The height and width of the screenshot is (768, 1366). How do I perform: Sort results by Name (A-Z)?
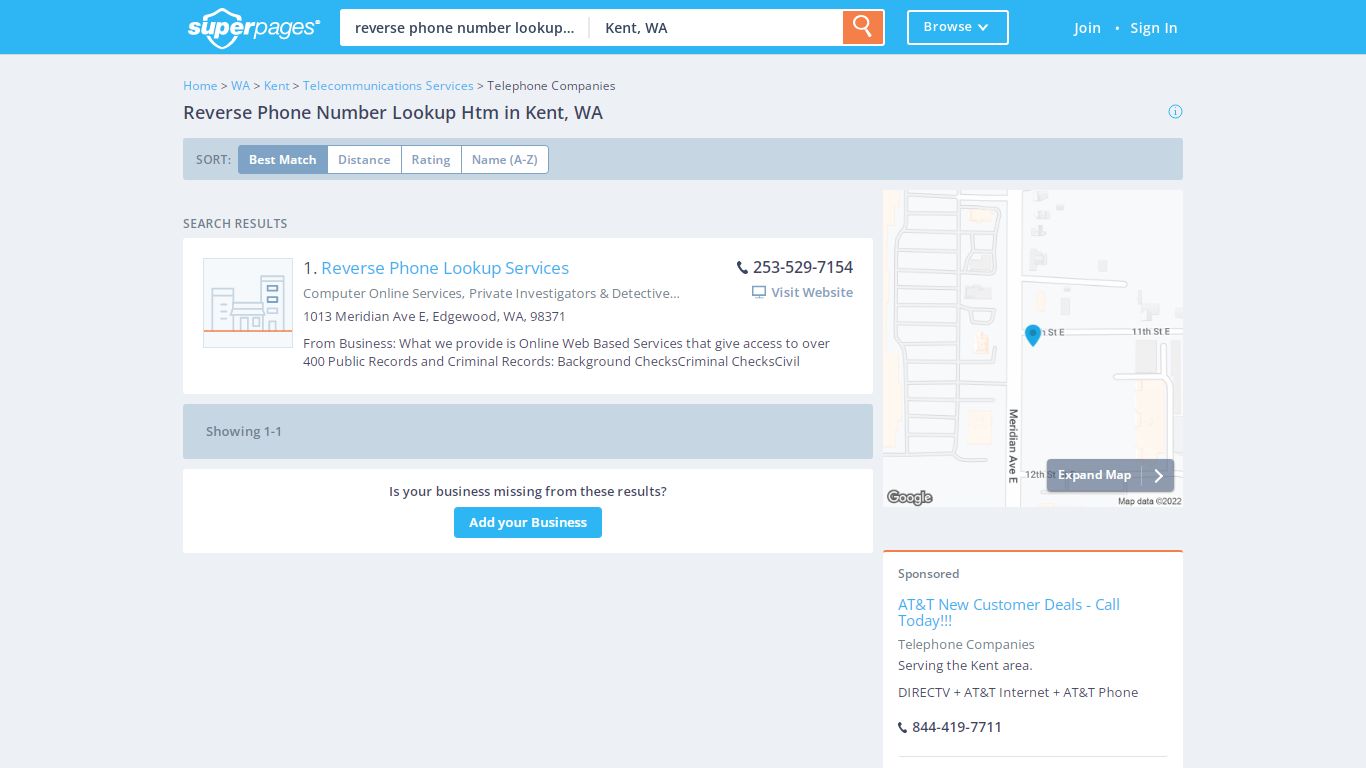coord(505,159)
